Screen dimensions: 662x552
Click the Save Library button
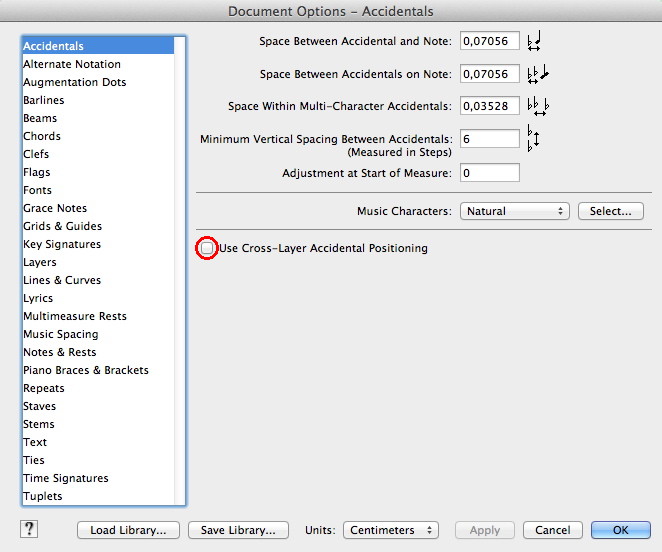click(239, 530)
